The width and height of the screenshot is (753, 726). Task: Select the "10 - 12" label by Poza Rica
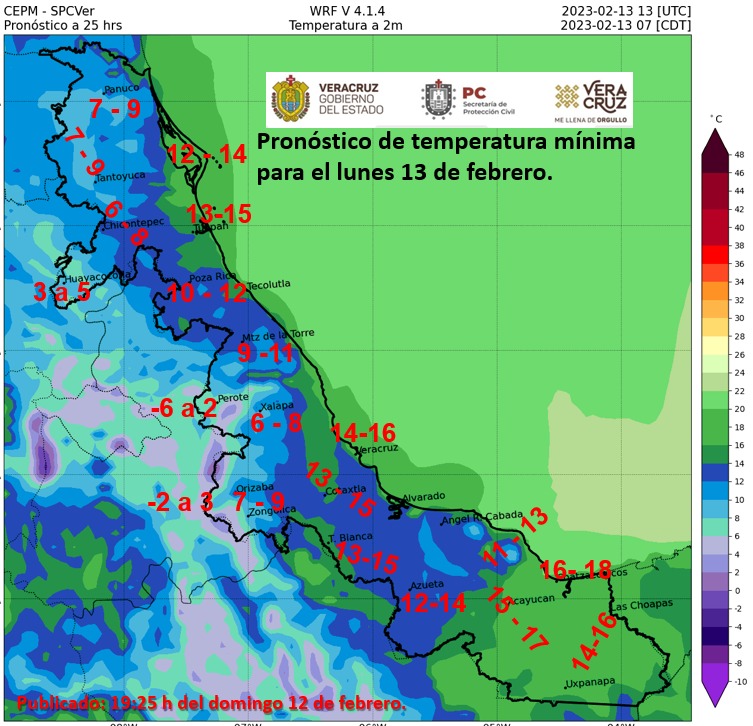[207, 293]
